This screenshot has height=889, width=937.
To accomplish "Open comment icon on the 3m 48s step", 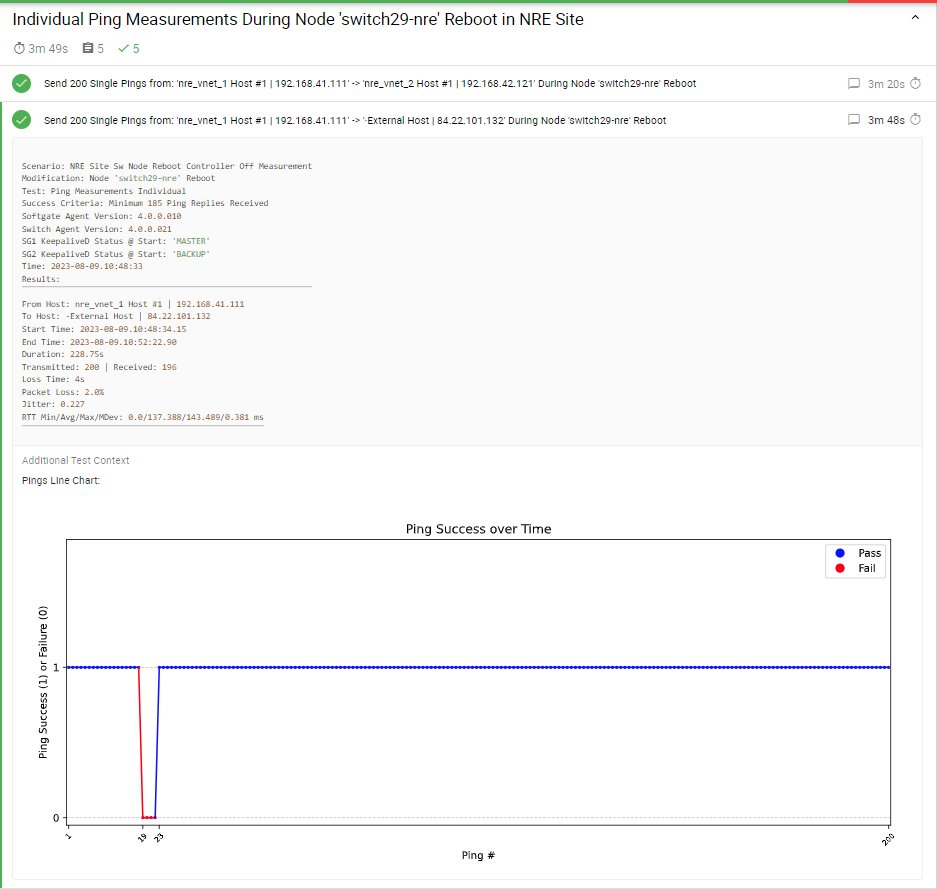I will pyautogui.click(x=854, y=120).
